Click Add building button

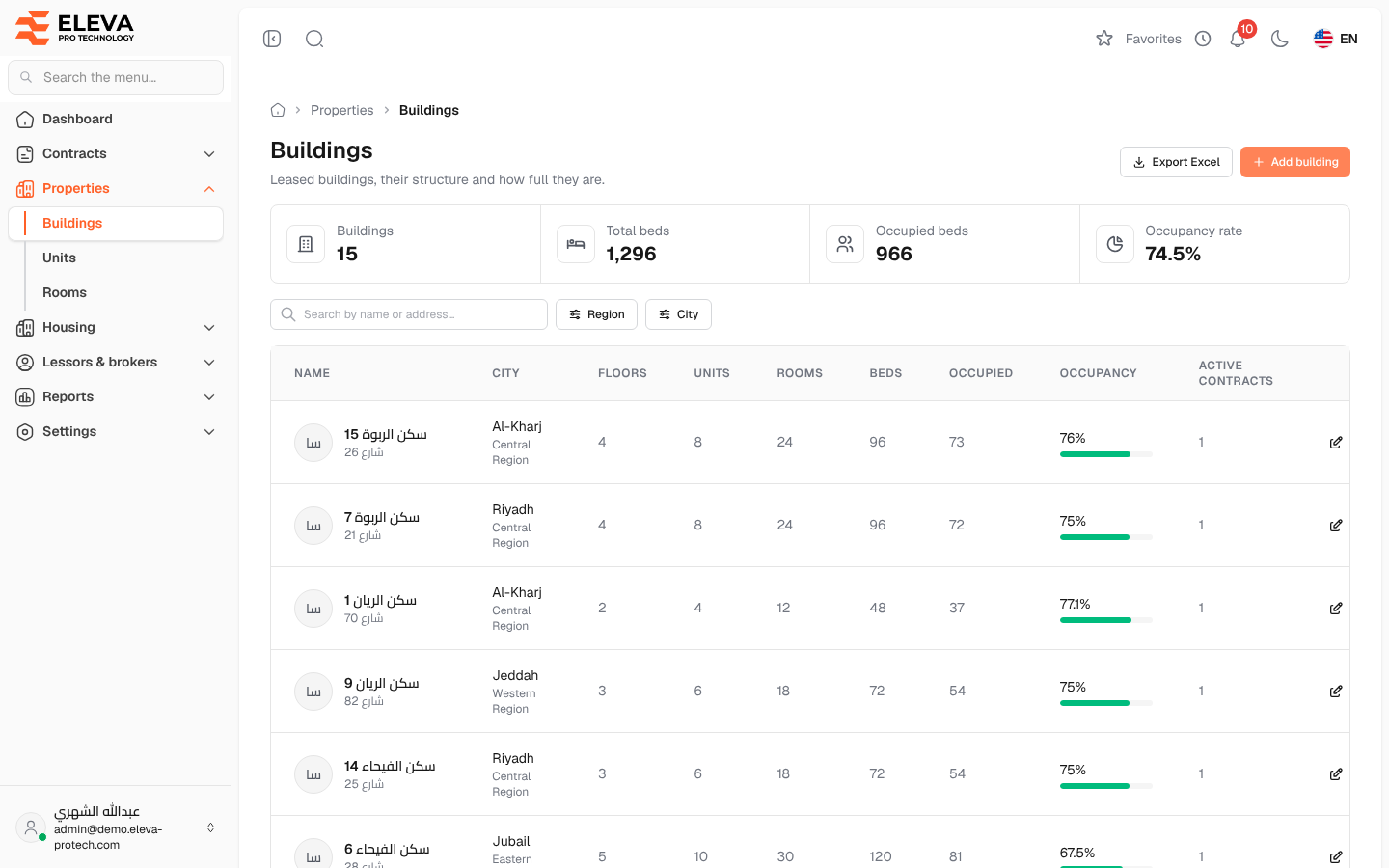(1295, 162)
